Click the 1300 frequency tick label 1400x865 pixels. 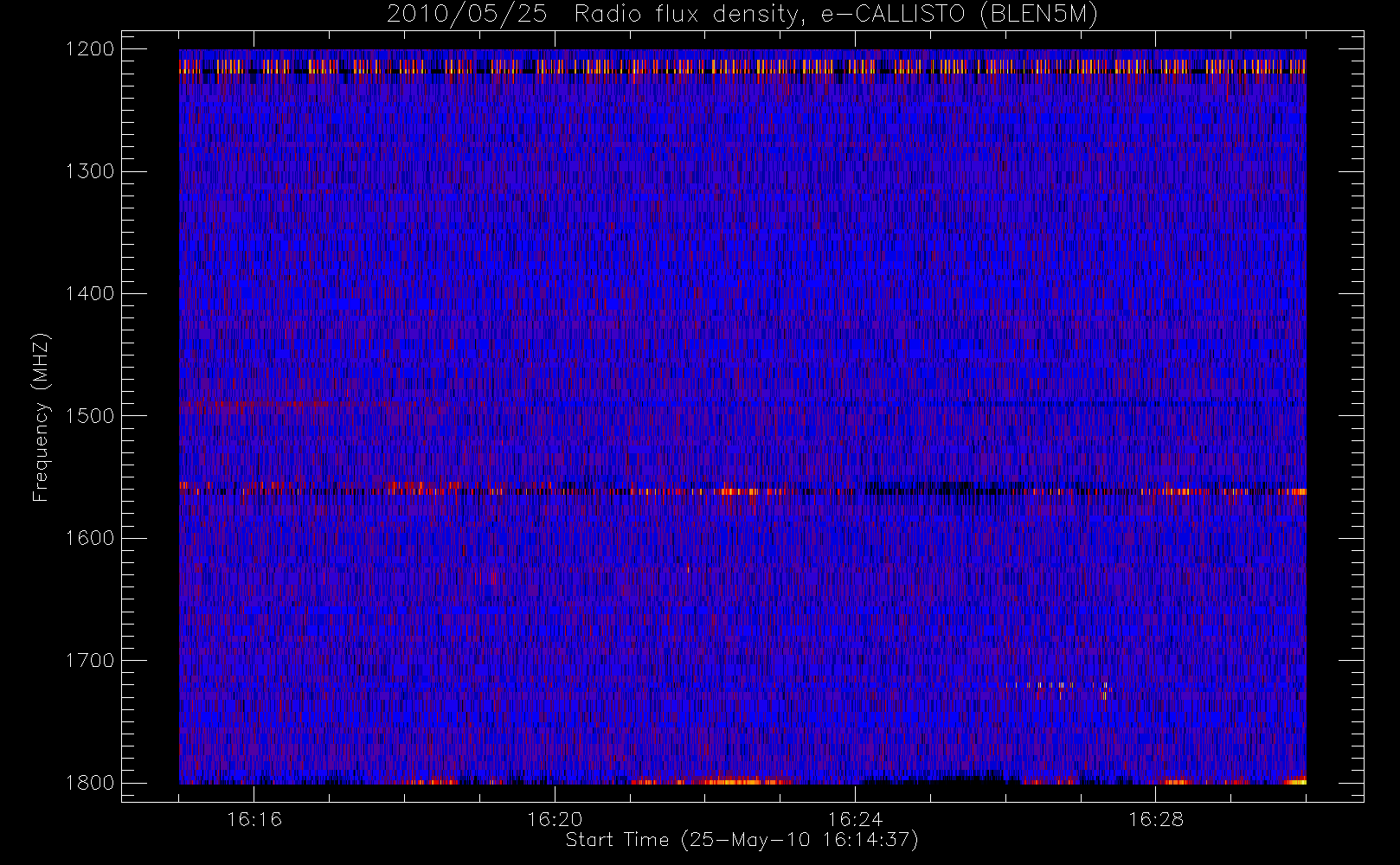coord(90,171)
